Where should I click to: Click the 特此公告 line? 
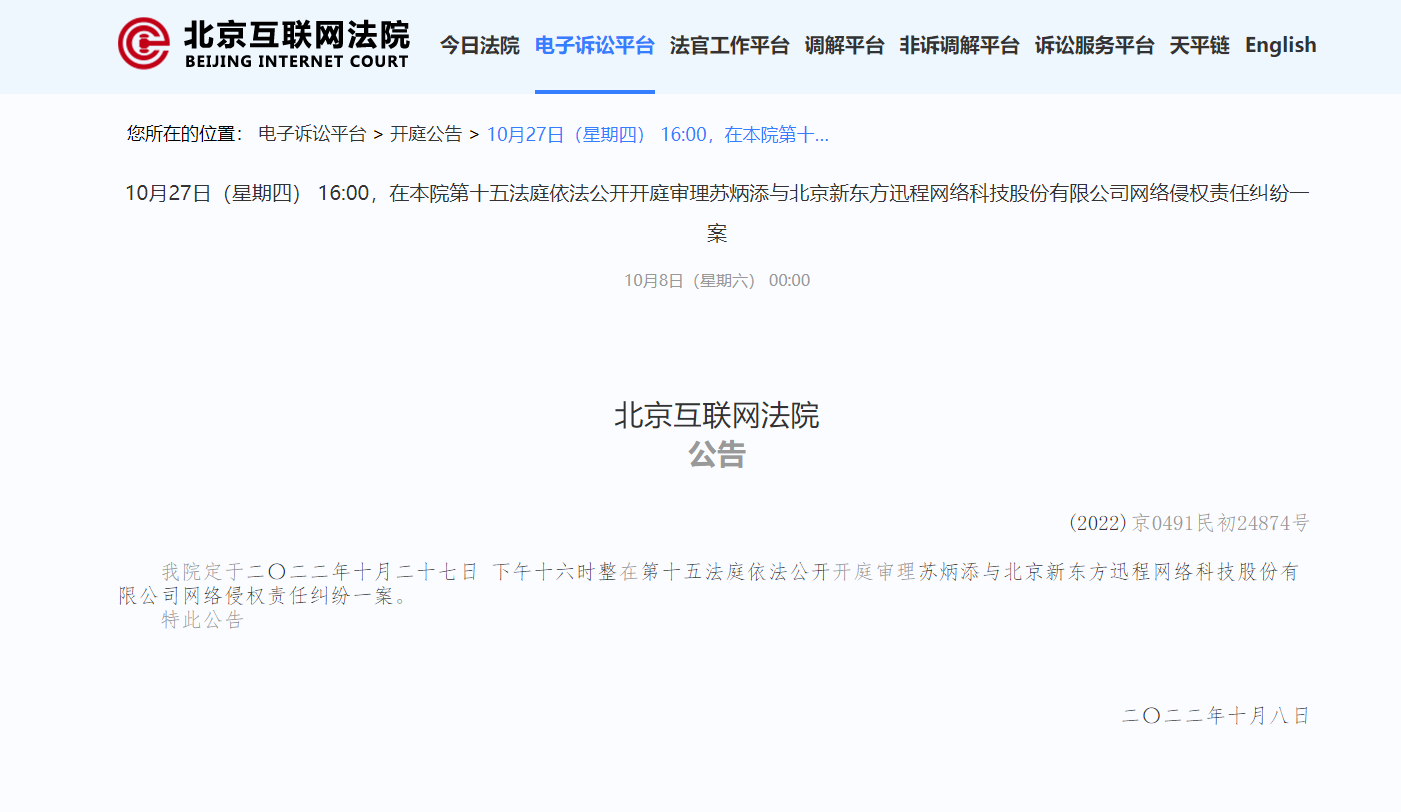tap(203, 620)
